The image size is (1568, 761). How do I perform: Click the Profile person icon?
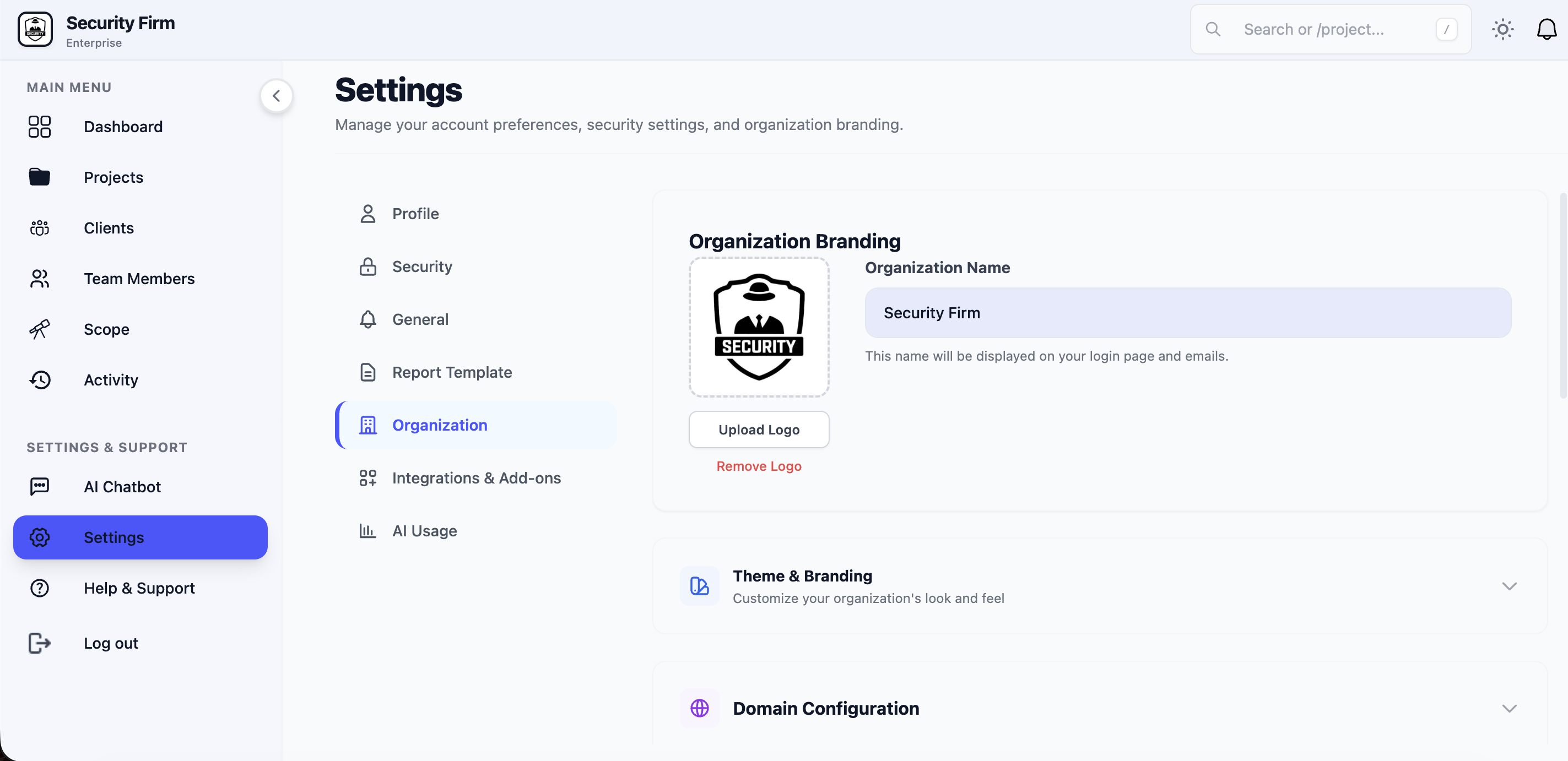[x=367, y=214]
